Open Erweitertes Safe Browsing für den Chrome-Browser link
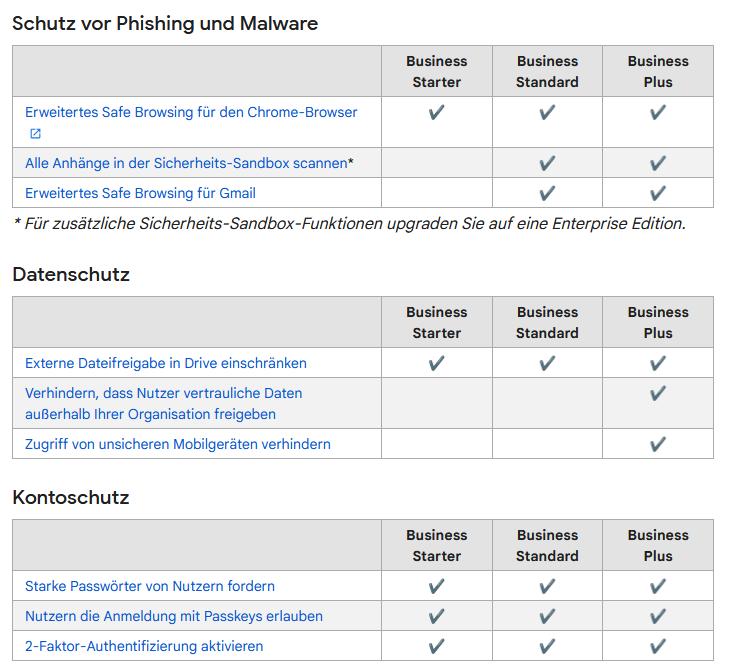Viewport: 738px width, 672px height. pos(191,112)
